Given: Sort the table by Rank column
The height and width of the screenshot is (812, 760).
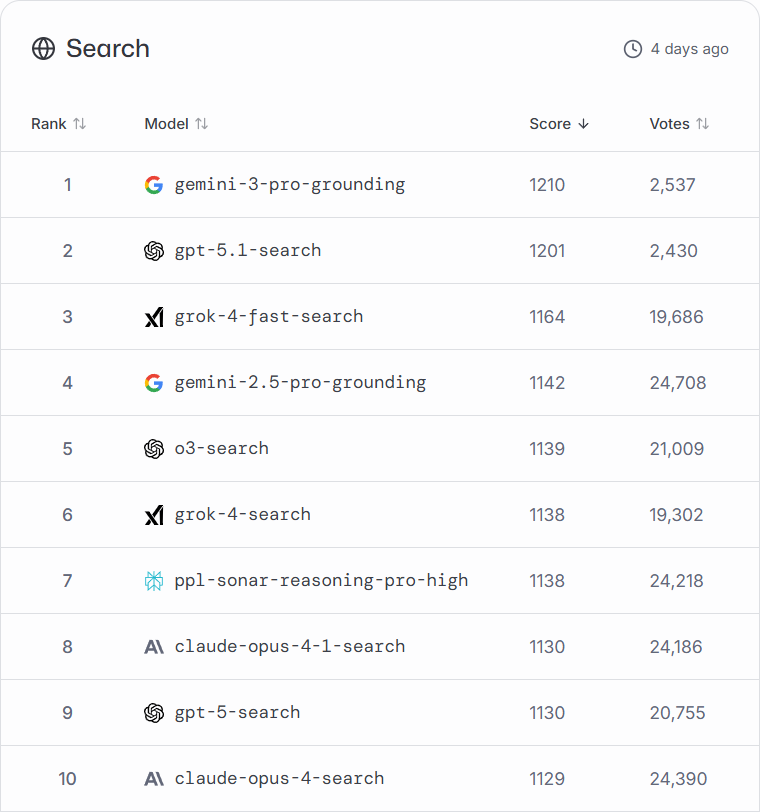Looking at the screenshot, I should [59, 124].
